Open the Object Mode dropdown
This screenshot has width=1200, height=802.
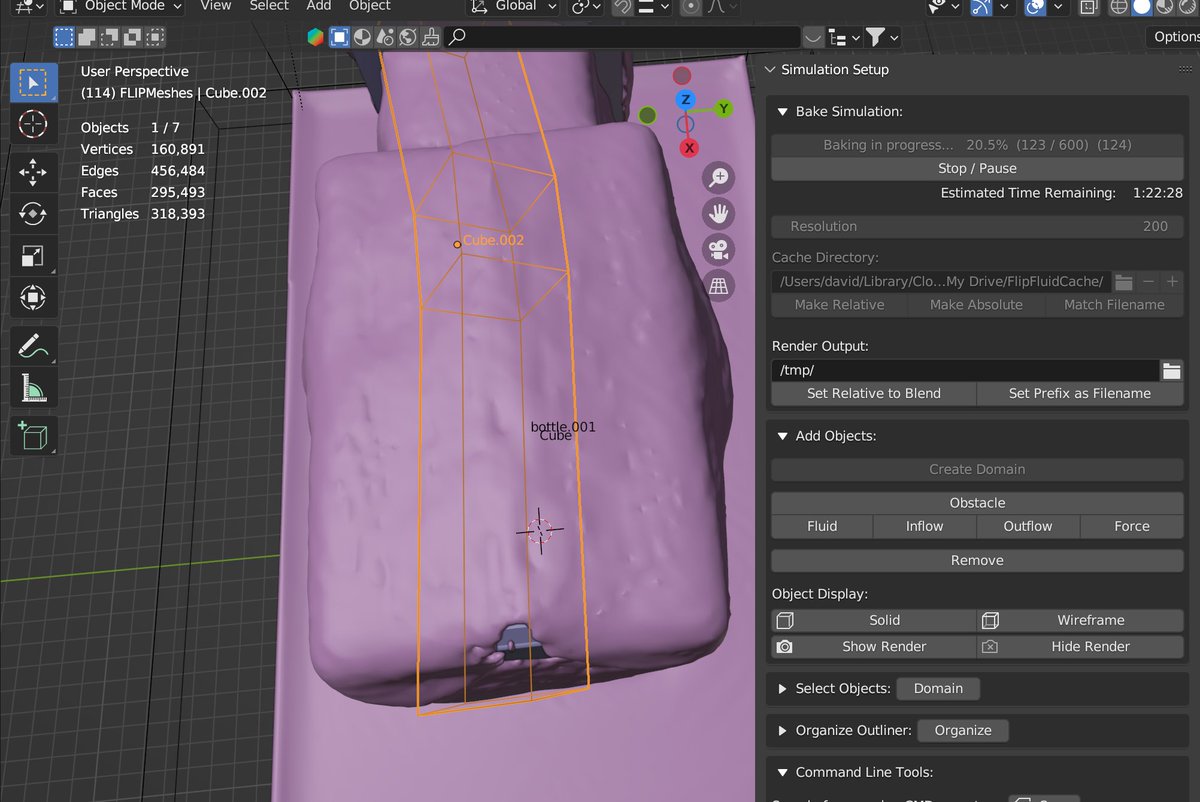pyautogui.click(x=120, y=7)
